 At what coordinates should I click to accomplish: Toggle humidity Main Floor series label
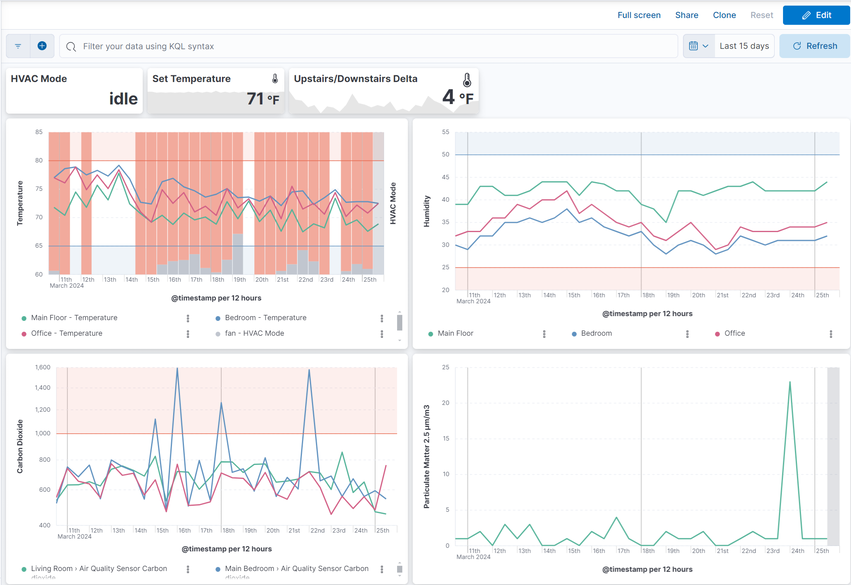pos(455,333)
